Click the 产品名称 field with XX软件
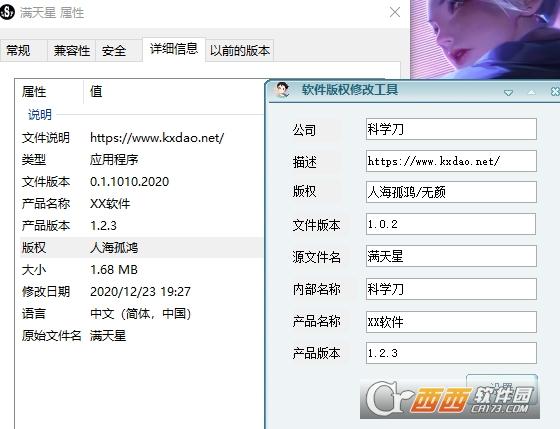The width and height of the screenshot is (560, 429). pyautogui.click(x=451, y=322)
